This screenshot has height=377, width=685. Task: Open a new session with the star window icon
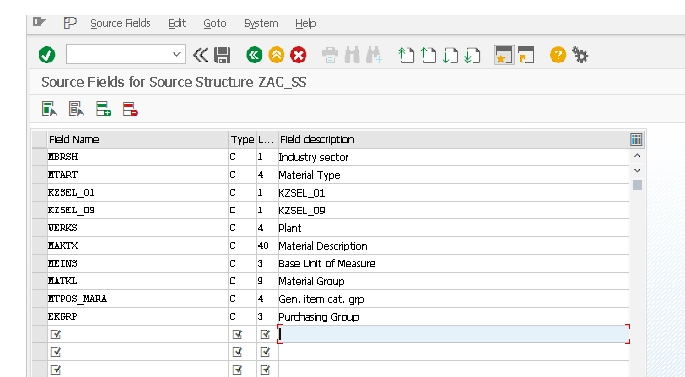pos(504,55)
